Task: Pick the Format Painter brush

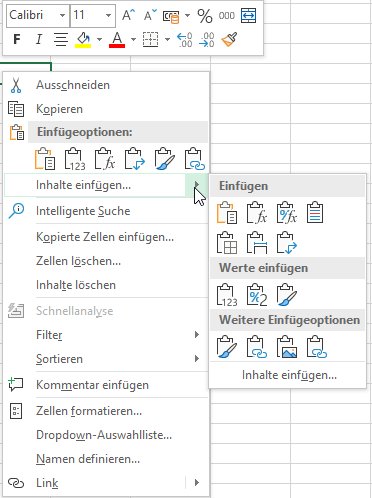Action: tap(229, 39)
